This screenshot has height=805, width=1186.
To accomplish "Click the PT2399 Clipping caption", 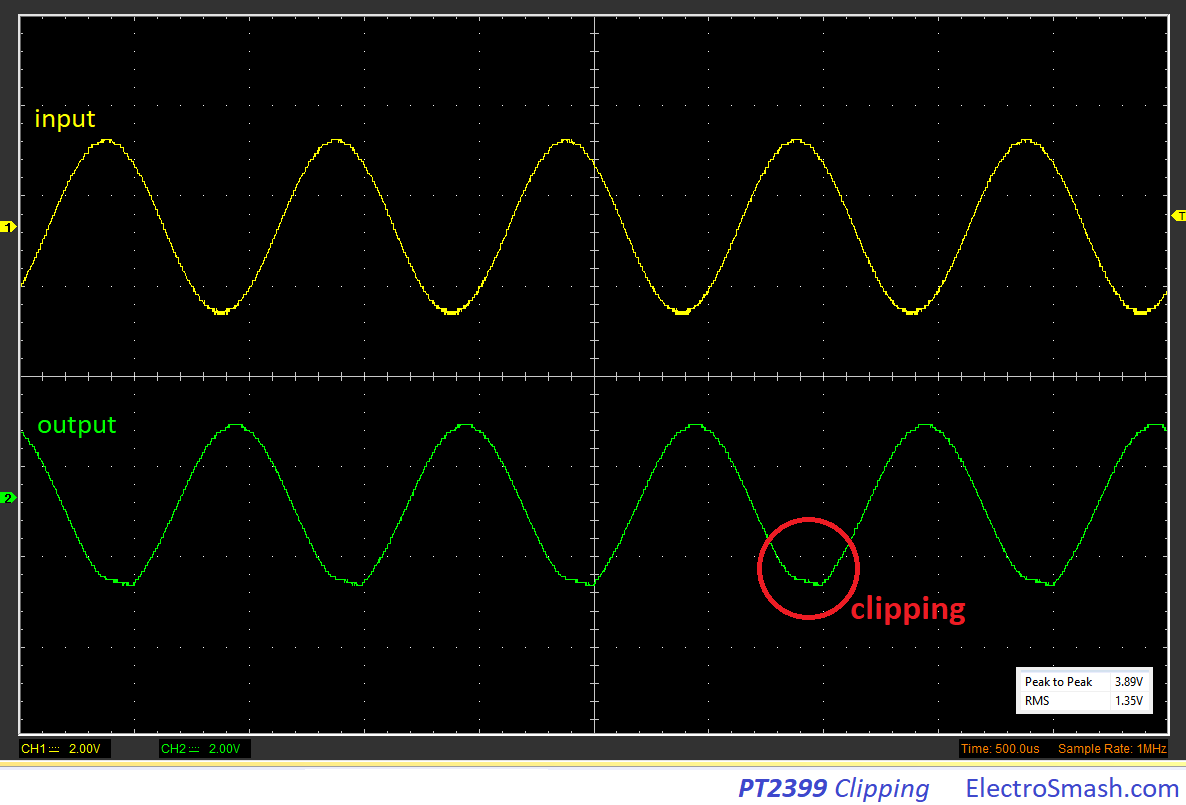I will pyautogui.click(x=834, y=788).
